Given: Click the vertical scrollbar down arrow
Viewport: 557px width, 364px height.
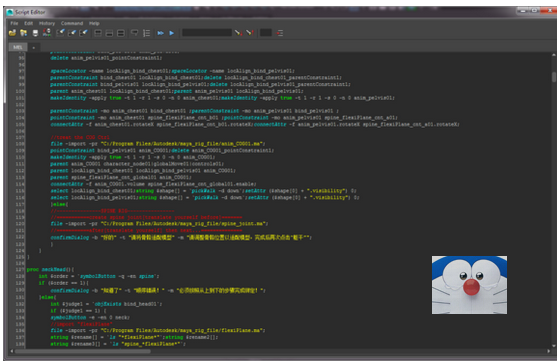Looking at the screenshot, I should pos(554,346).
